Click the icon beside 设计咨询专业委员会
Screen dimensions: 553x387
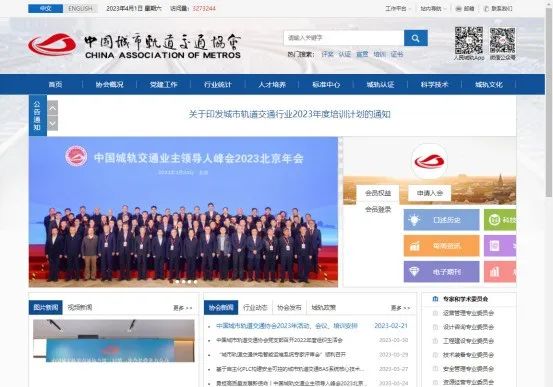coord(435,327)
